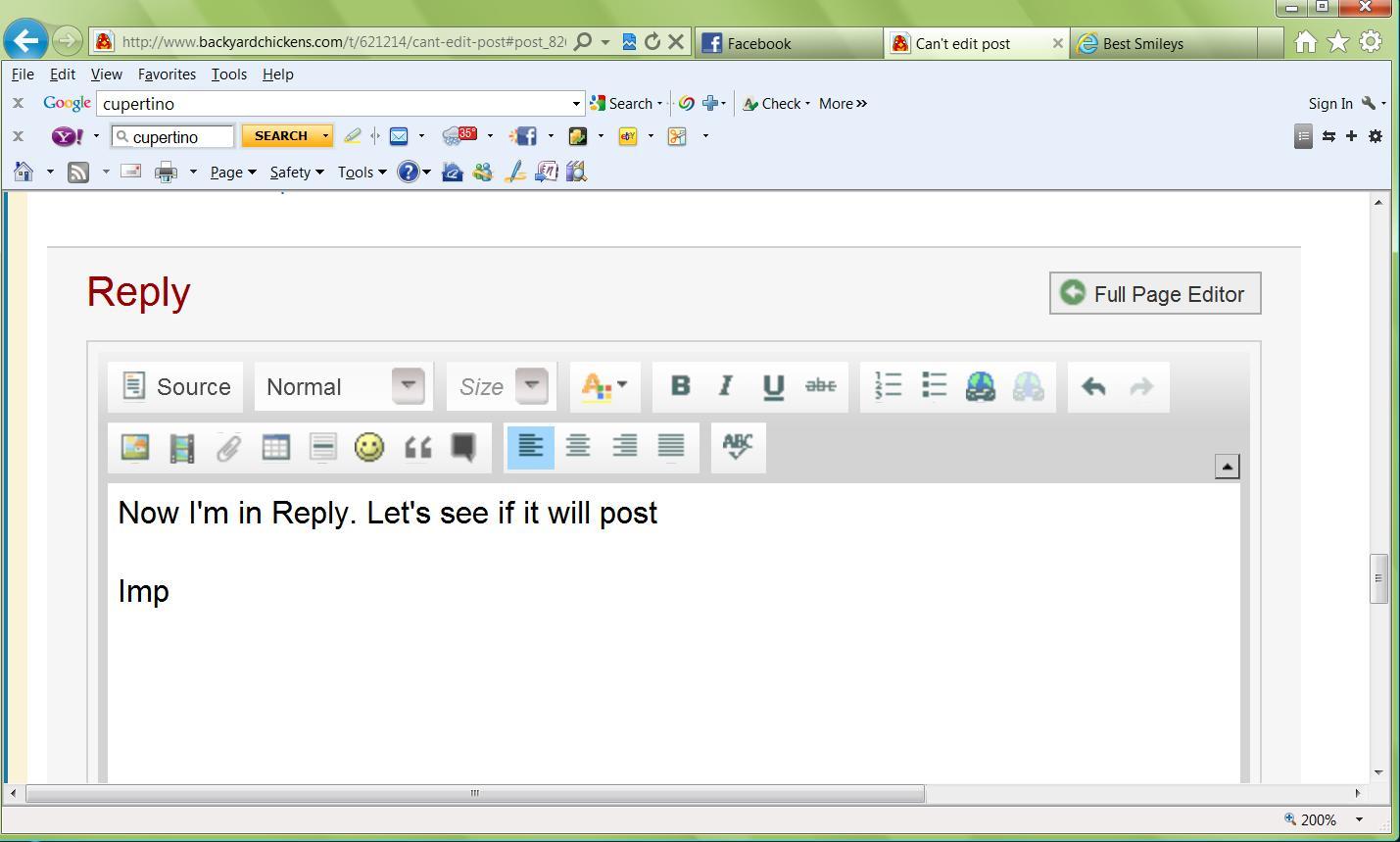This screenshot has height=842, width=1400.
Task: Switch editor to Source view
Action: [176, 386]
